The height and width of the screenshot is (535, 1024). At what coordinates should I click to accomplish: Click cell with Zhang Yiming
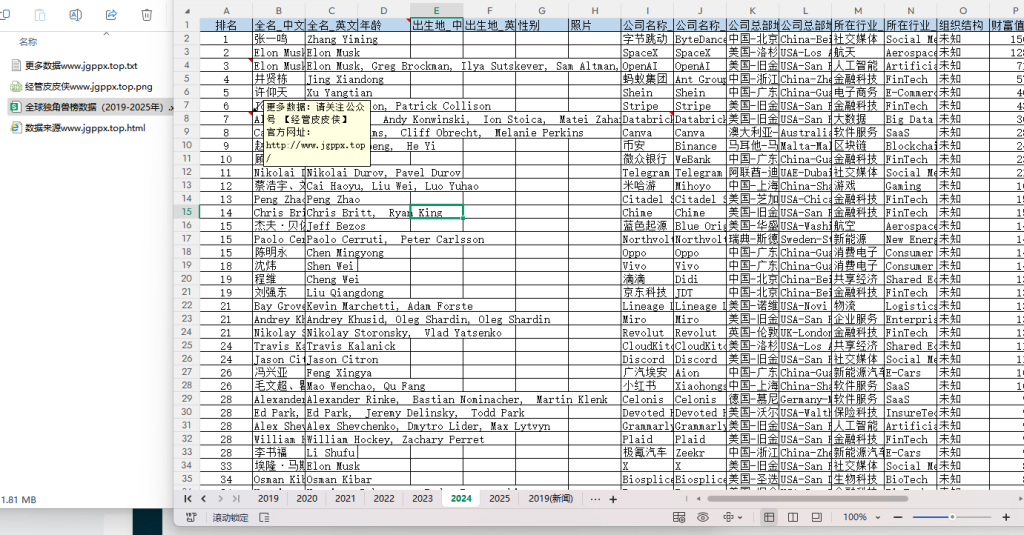[x=331, y=39]
